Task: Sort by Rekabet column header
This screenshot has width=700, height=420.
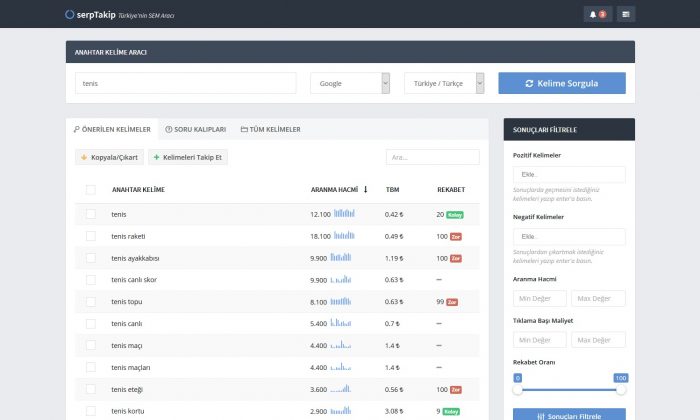Action: point(451,190)
